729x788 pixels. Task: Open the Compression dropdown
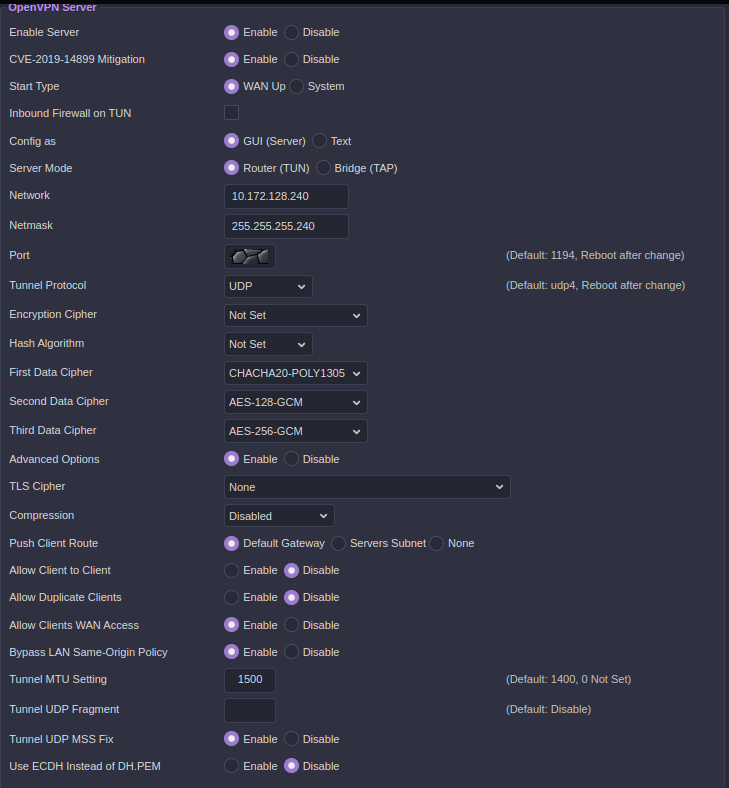coord(279,516)
